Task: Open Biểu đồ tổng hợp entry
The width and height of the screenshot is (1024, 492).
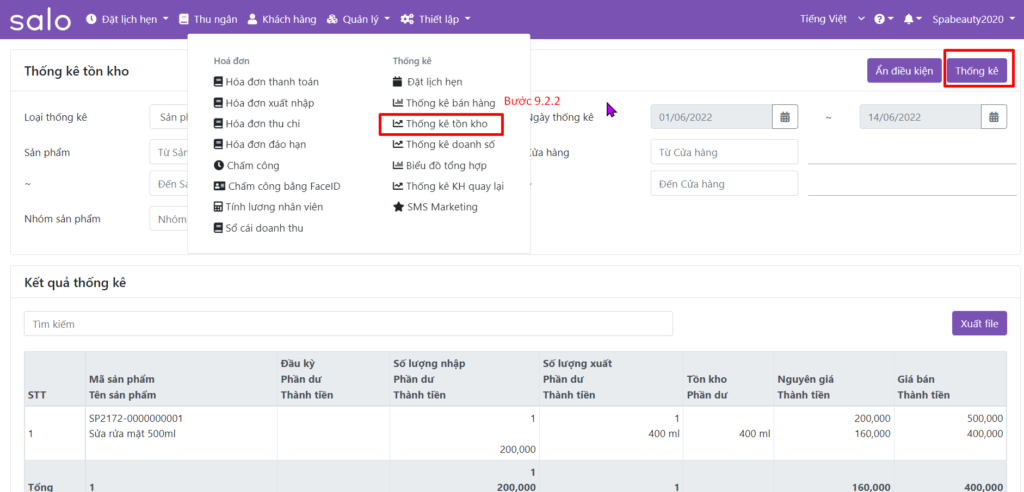Action: point(440,166)
